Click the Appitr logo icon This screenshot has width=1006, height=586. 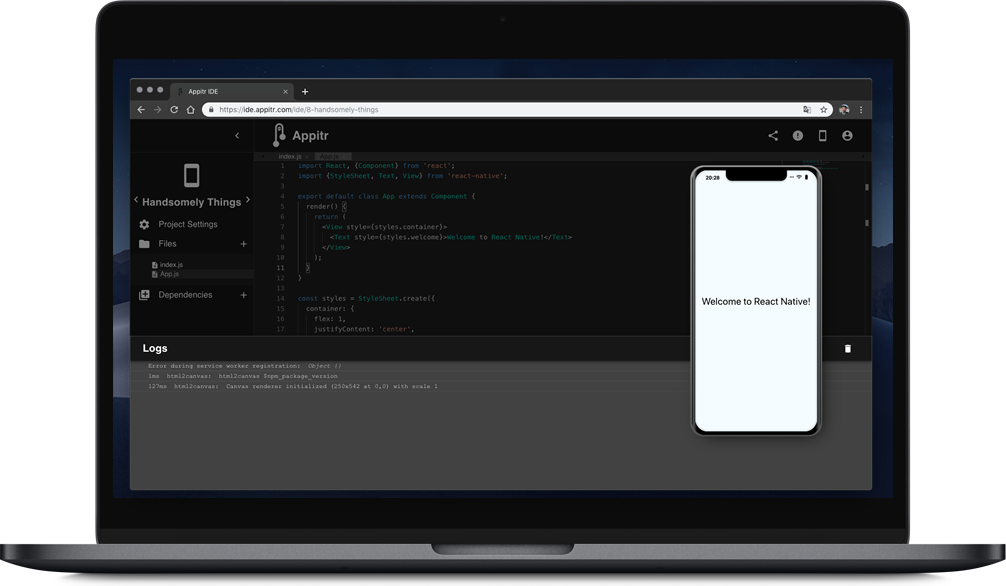tap(278, 135)
